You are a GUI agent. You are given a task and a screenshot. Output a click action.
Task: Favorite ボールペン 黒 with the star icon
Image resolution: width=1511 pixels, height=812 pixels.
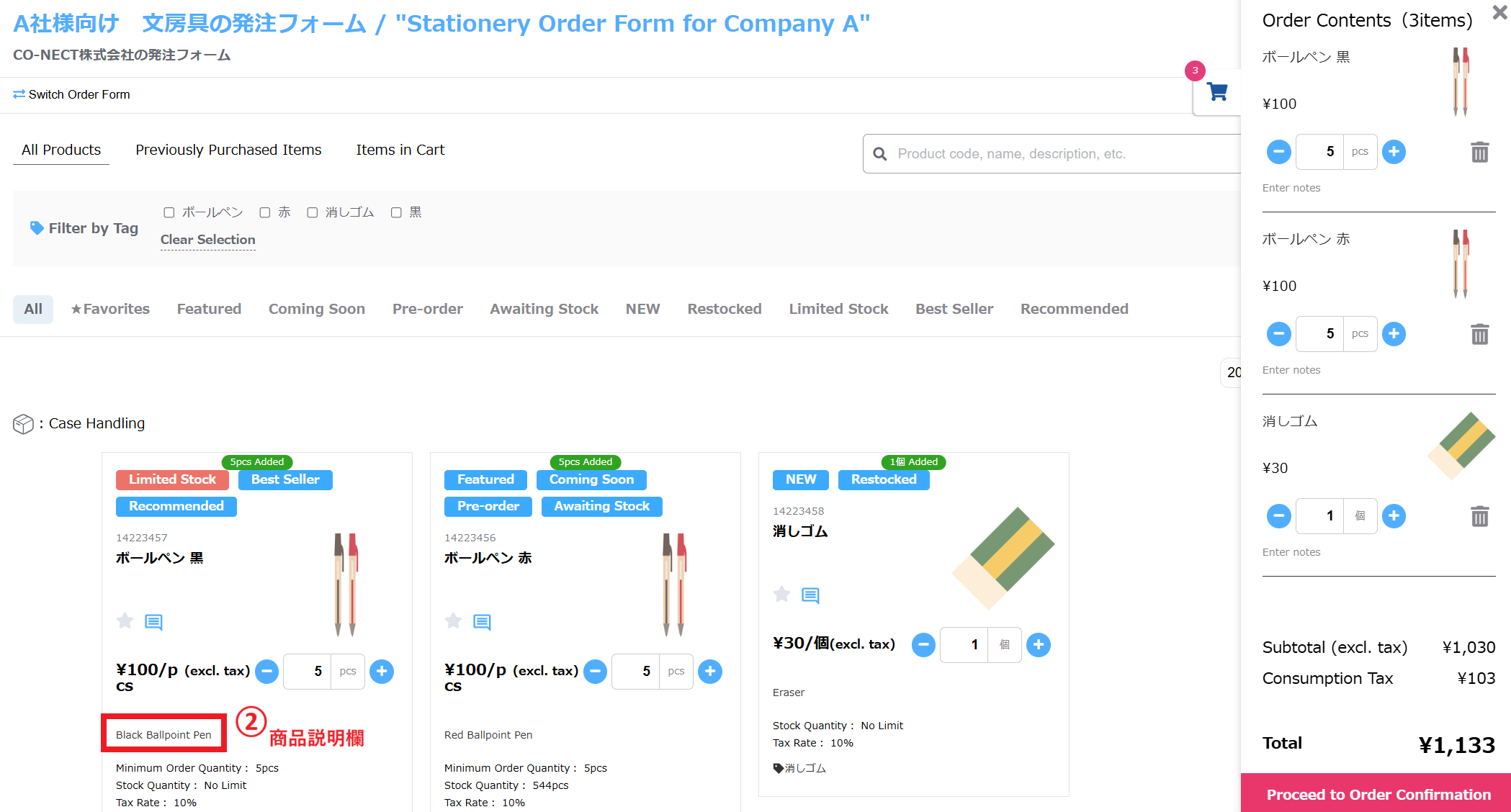click(x=125, y=621)
